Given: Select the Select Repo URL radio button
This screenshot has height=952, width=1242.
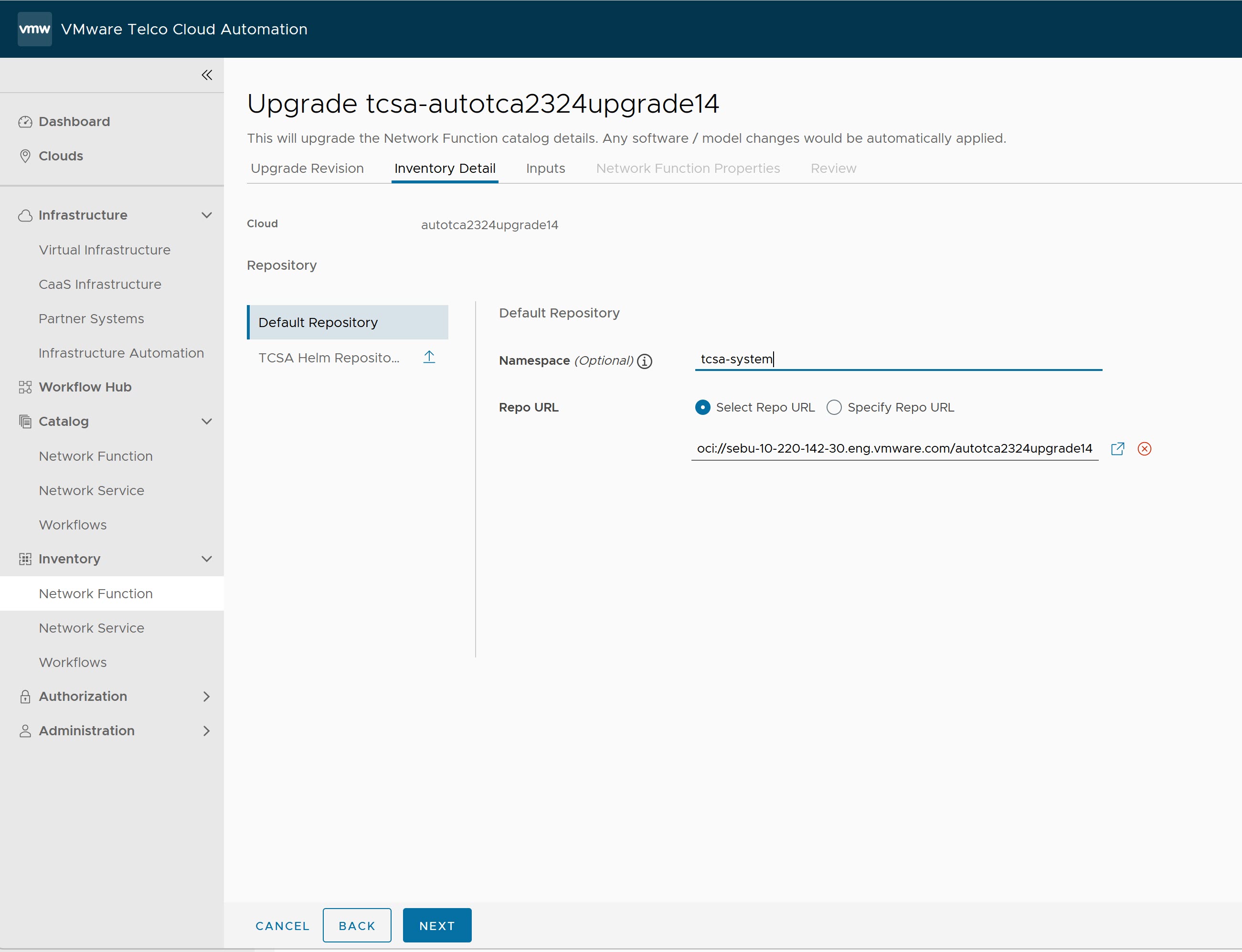Looking at the screenshot, I should 701,407.
